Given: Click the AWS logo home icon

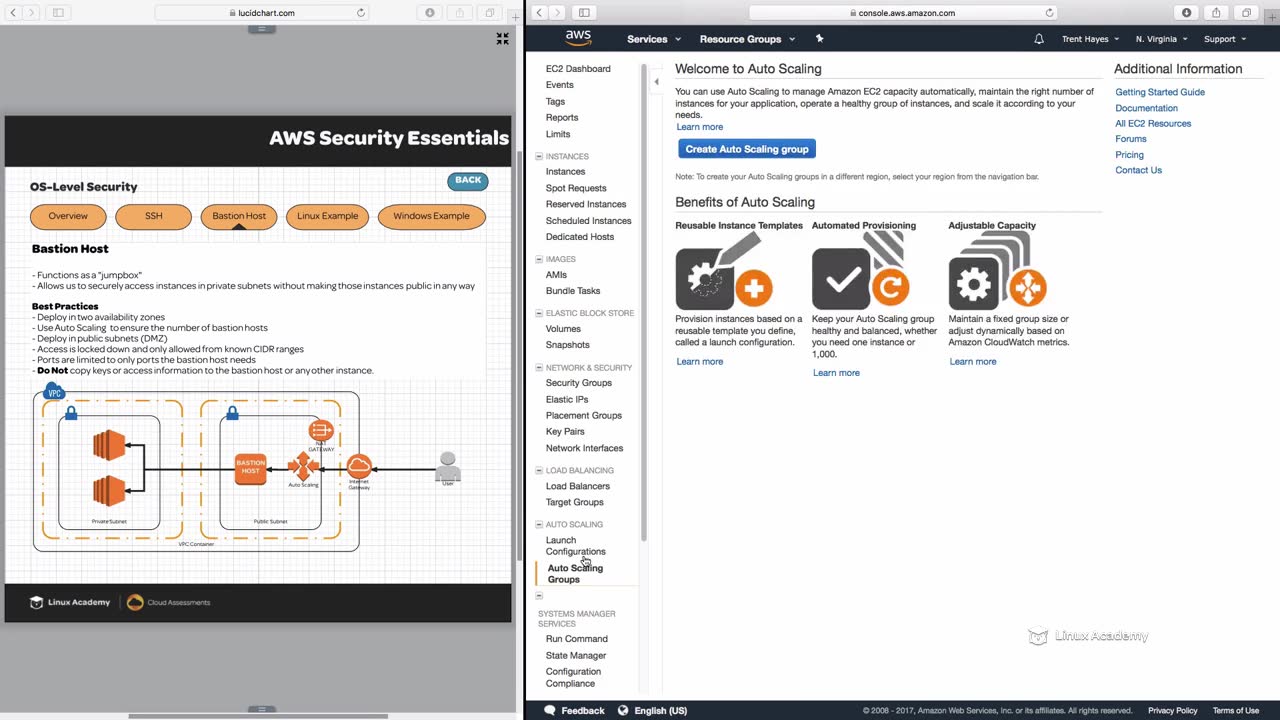Looking at the screenshot, I should point(578,38).
